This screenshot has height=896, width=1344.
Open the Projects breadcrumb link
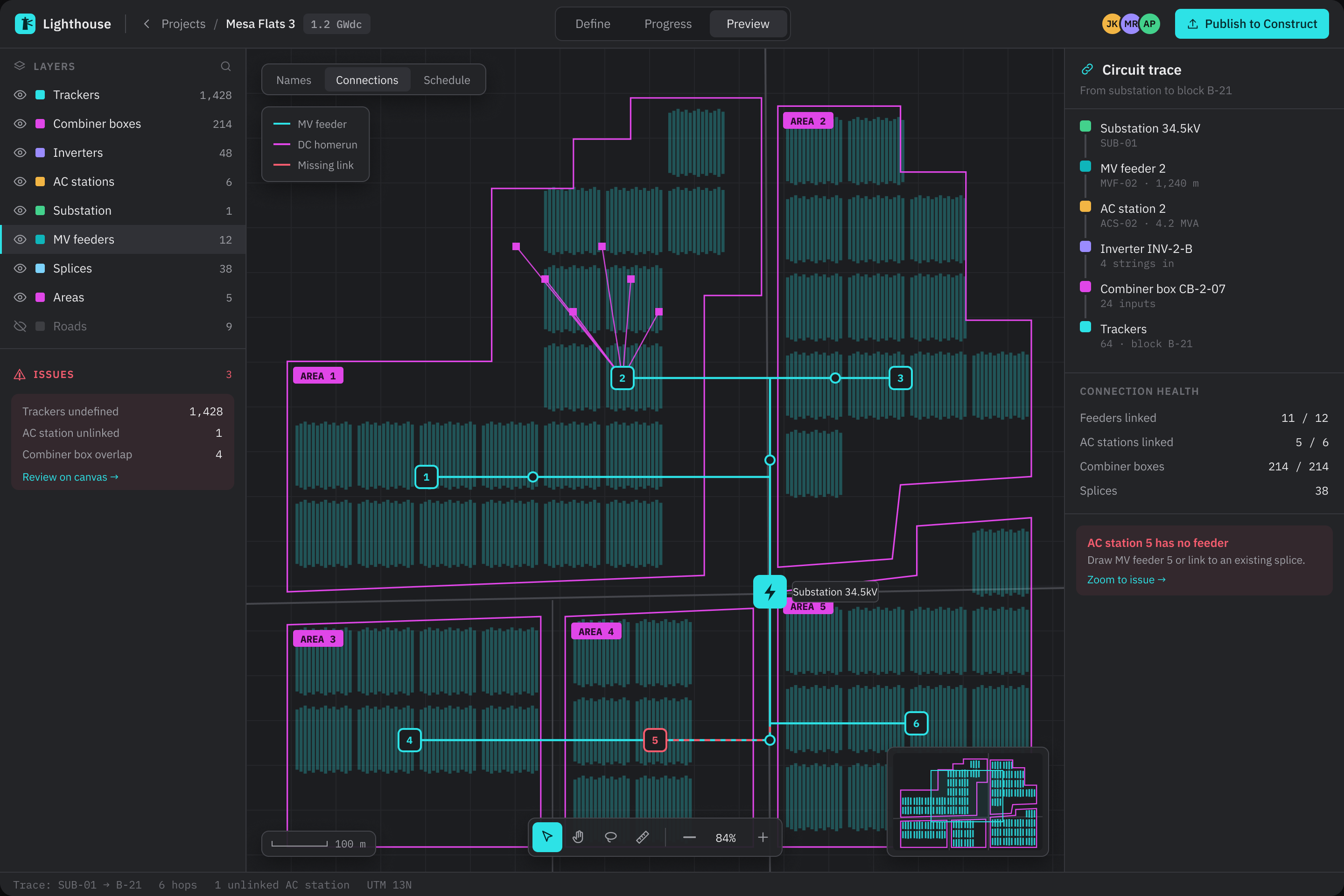click(183, 24)
